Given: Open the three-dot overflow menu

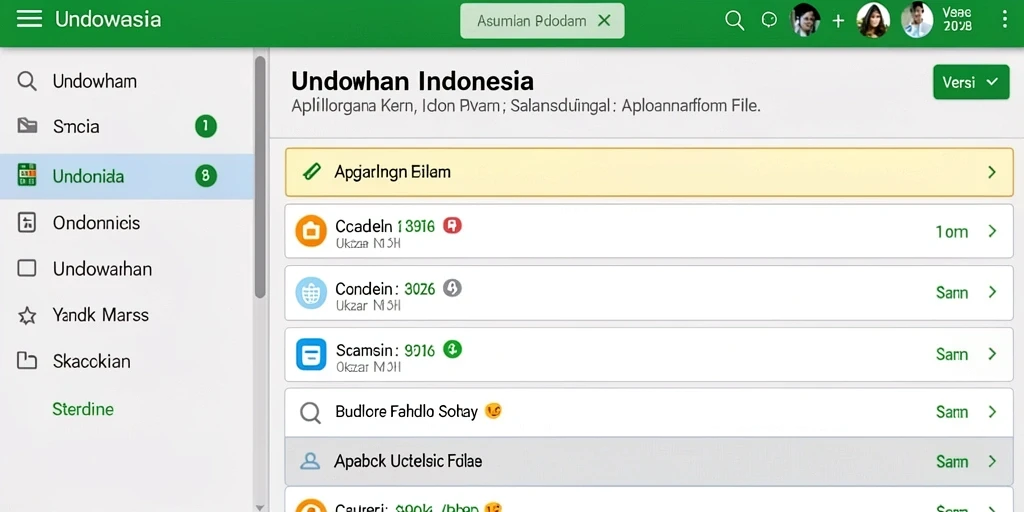Looking at the screenshot, I should (1004, 19).
